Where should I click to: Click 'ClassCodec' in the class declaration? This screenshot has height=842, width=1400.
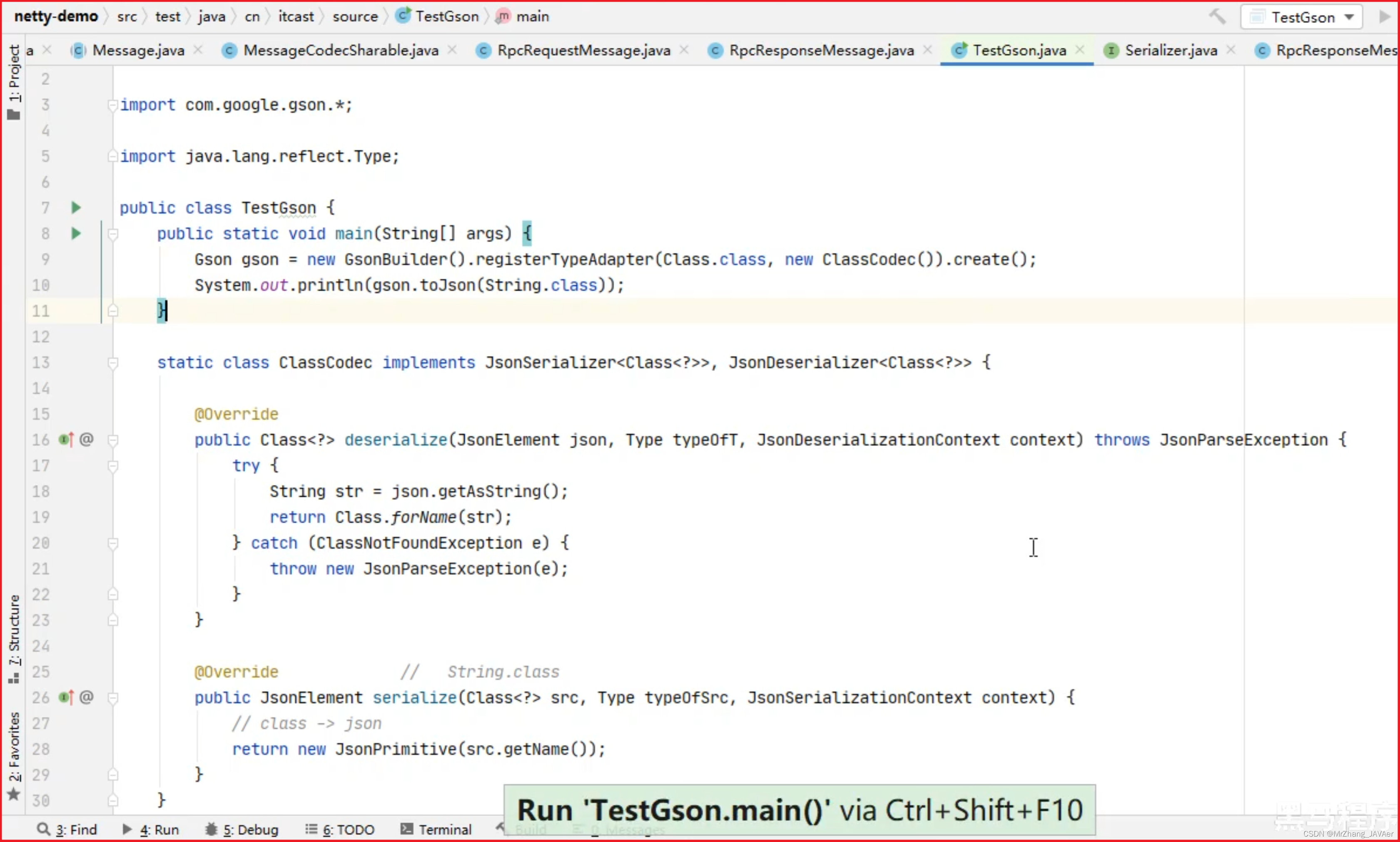pyautogui.click(x=326, y=362)
